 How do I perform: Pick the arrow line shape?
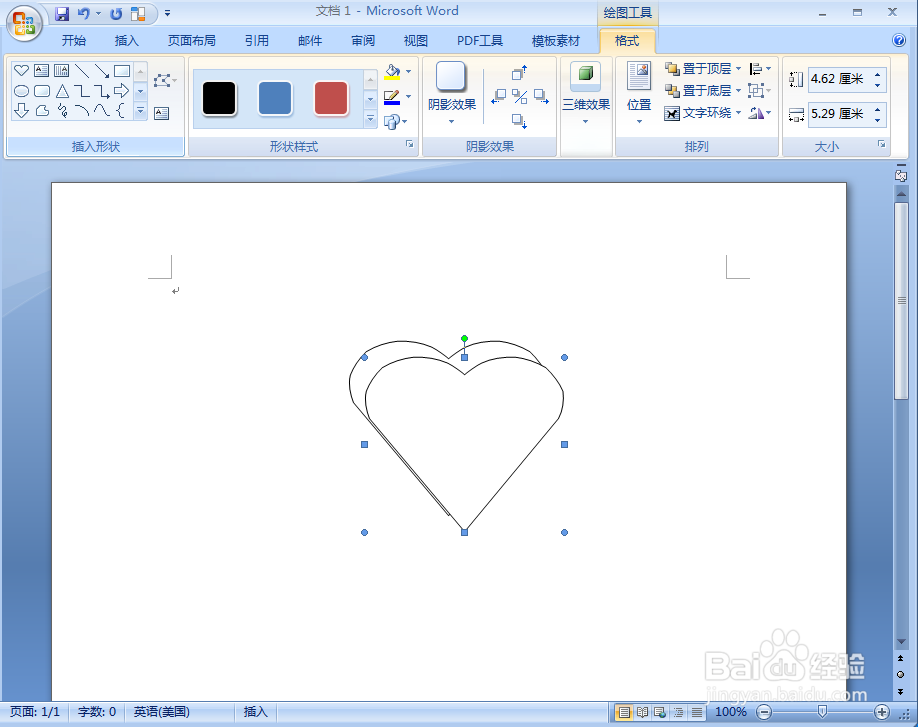(x=102, y=71)
